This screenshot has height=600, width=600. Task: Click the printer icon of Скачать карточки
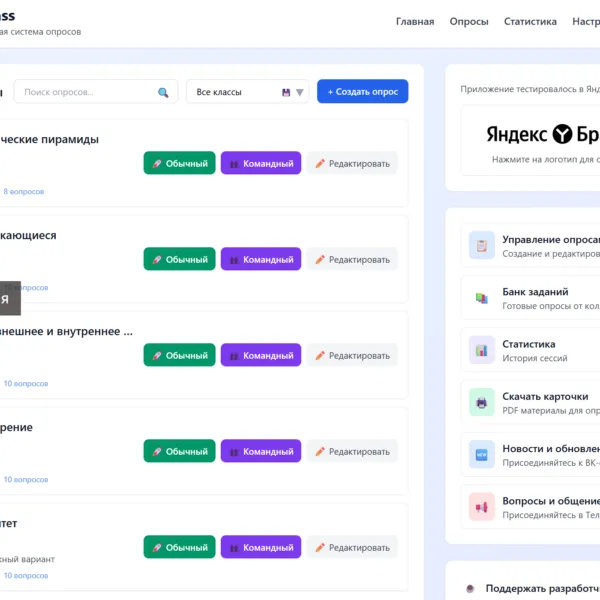[x=482, y=402]
